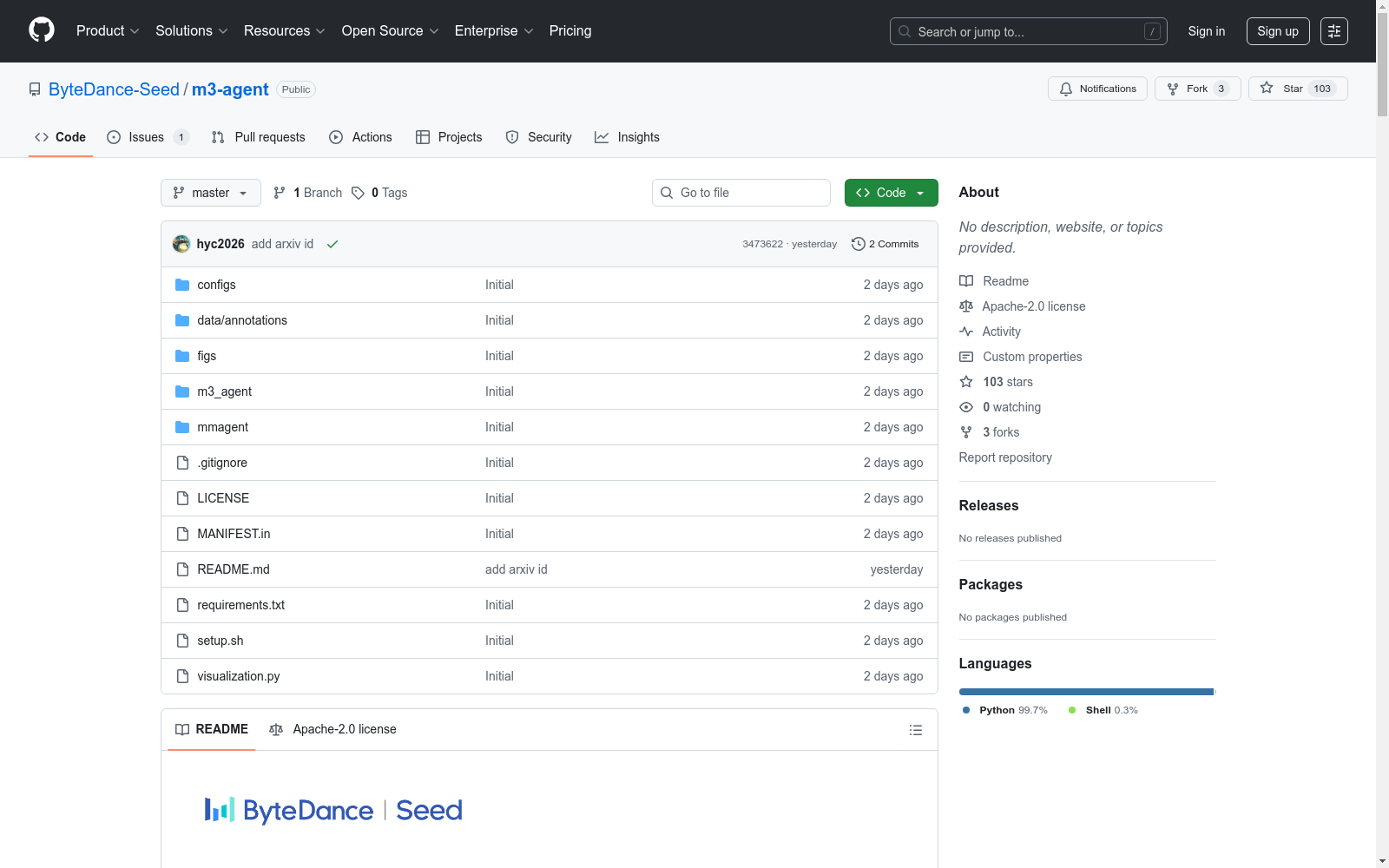Click the Notifications bell icon
This screenshot has height=868, width=1389.
(x=1066, y=89)
